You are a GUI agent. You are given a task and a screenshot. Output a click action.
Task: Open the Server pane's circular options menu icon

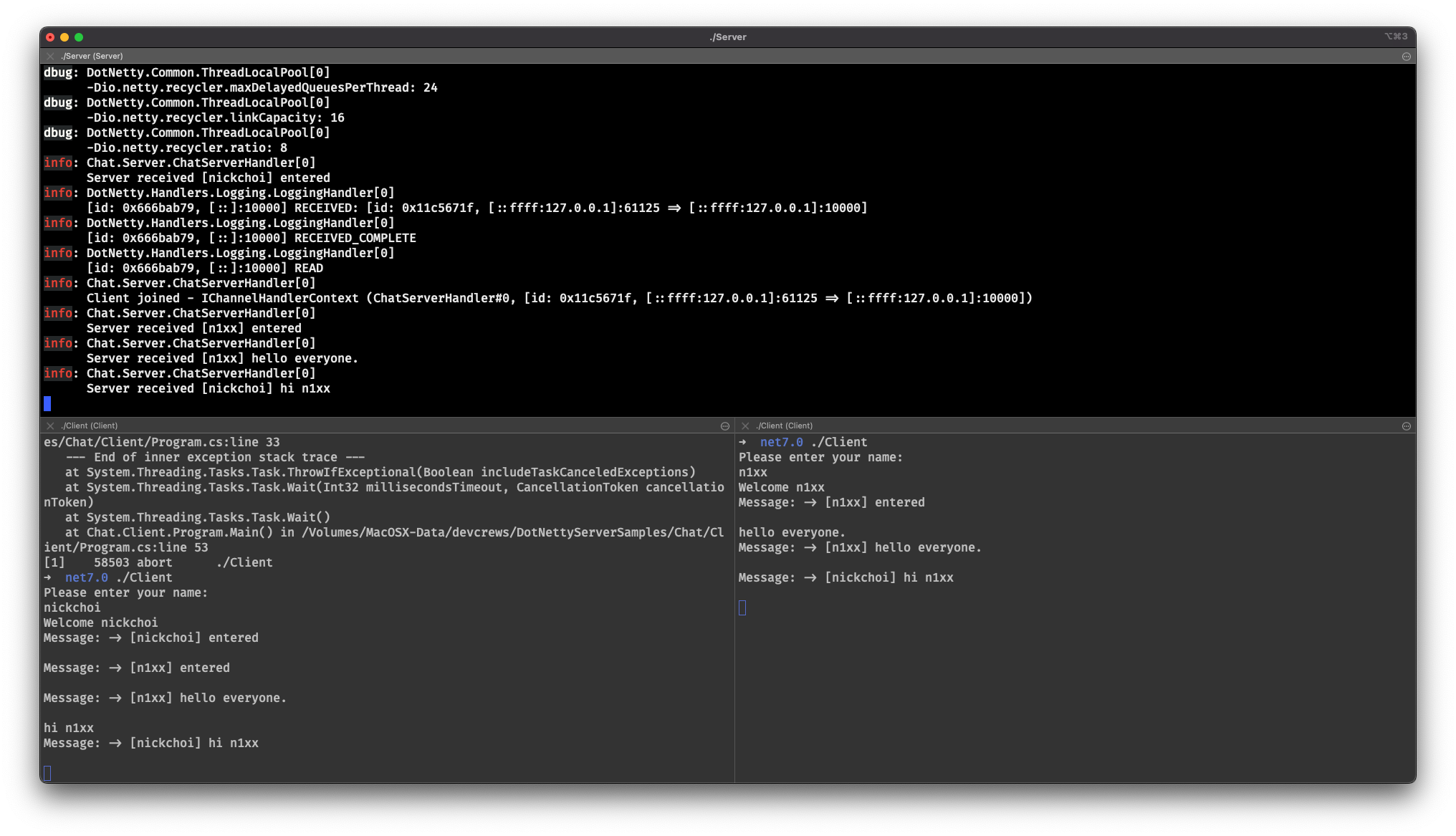tap(1406, 56)
